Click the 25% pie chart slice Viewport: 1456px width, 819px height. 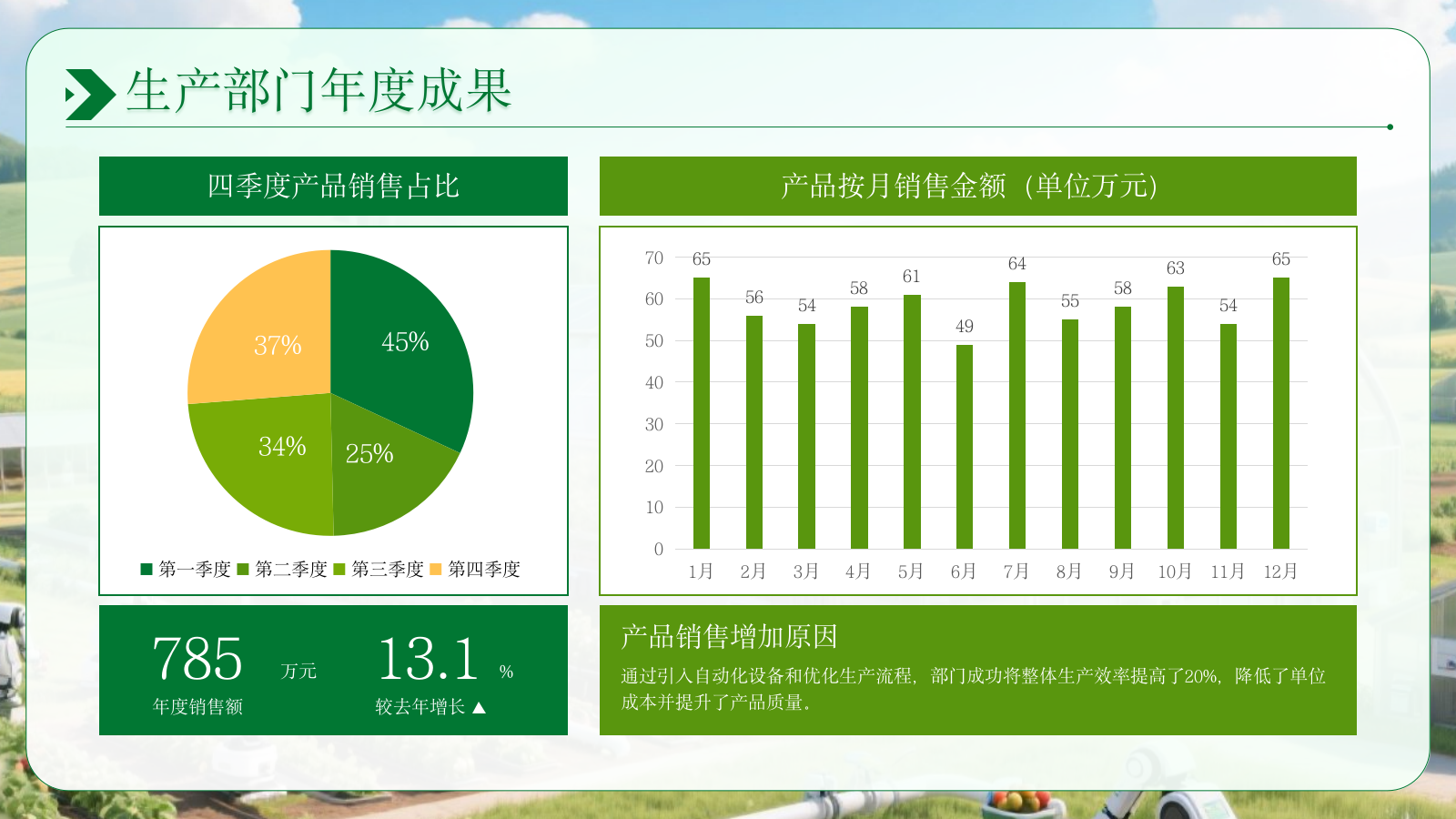click(369, 455)
